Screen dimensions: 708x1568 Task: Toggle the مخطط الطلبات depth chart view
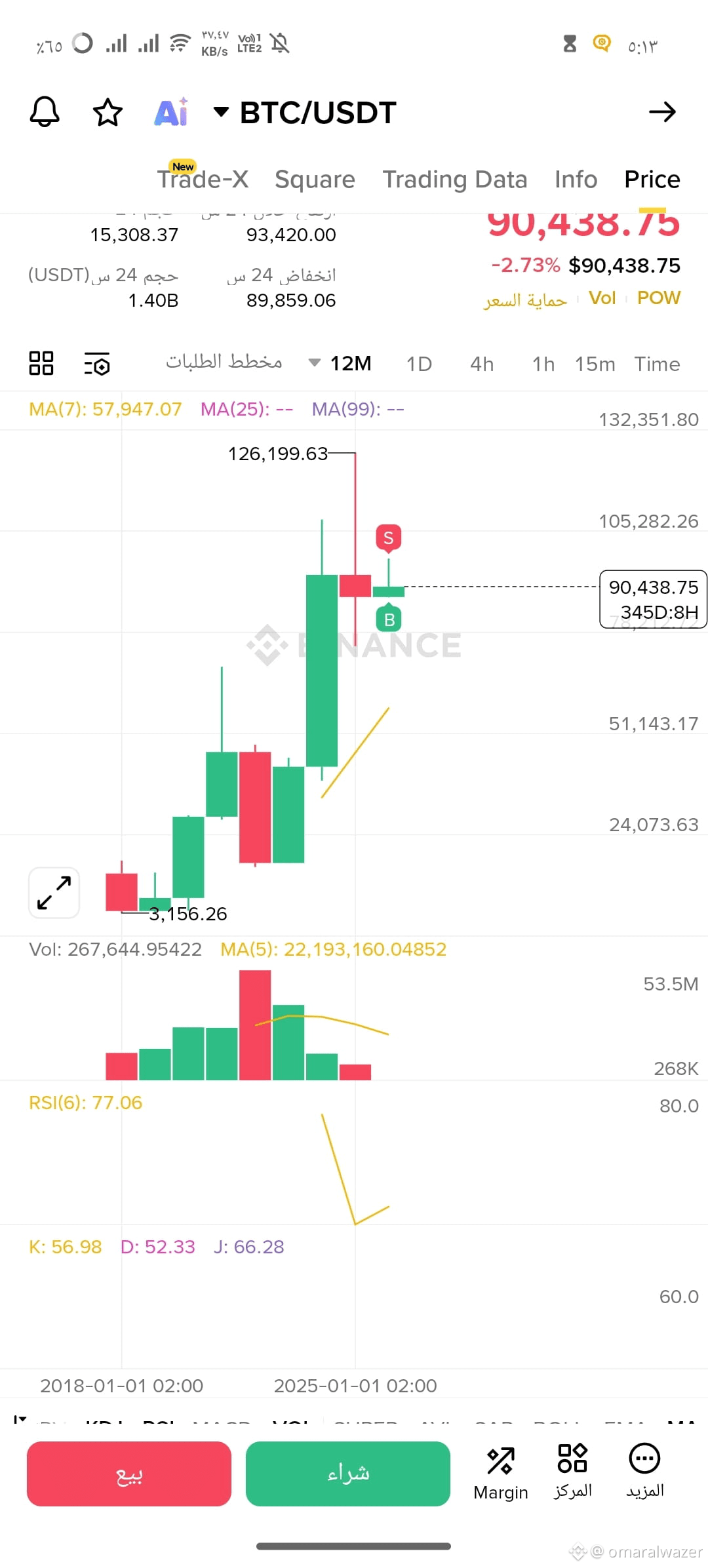[224, 363]
